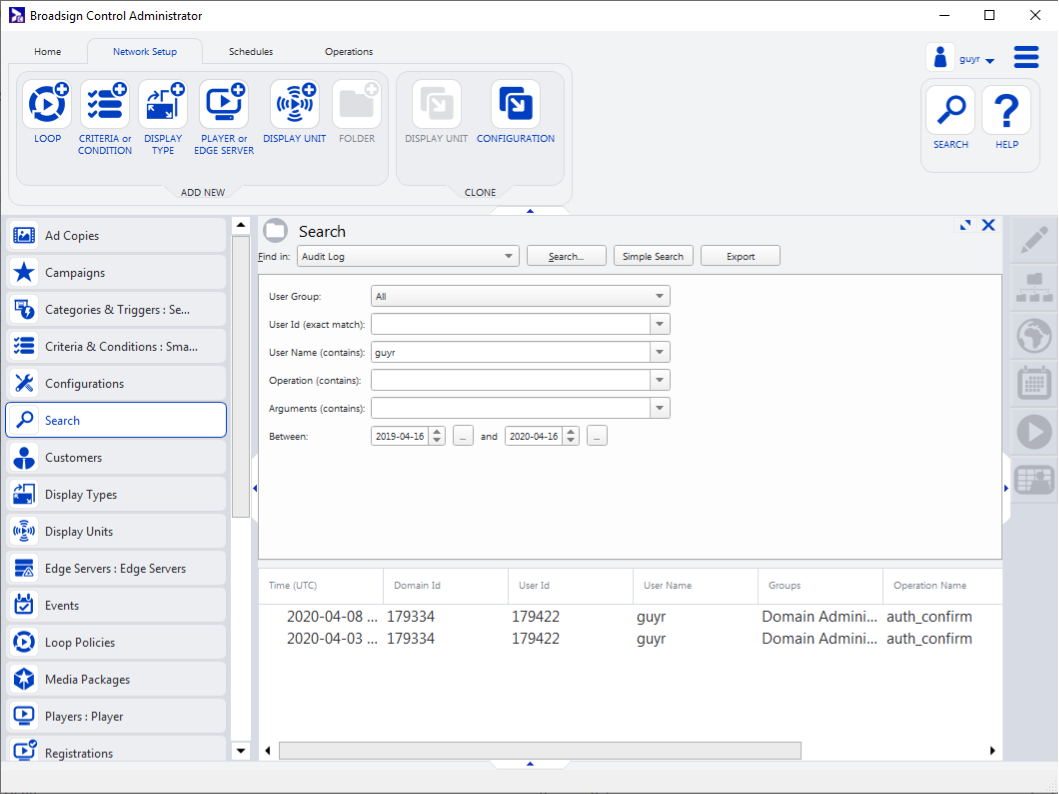Select Campaigns in the left sidebar
The height and width of the screenshot is (794, 1059).
(x=116, y=273)
